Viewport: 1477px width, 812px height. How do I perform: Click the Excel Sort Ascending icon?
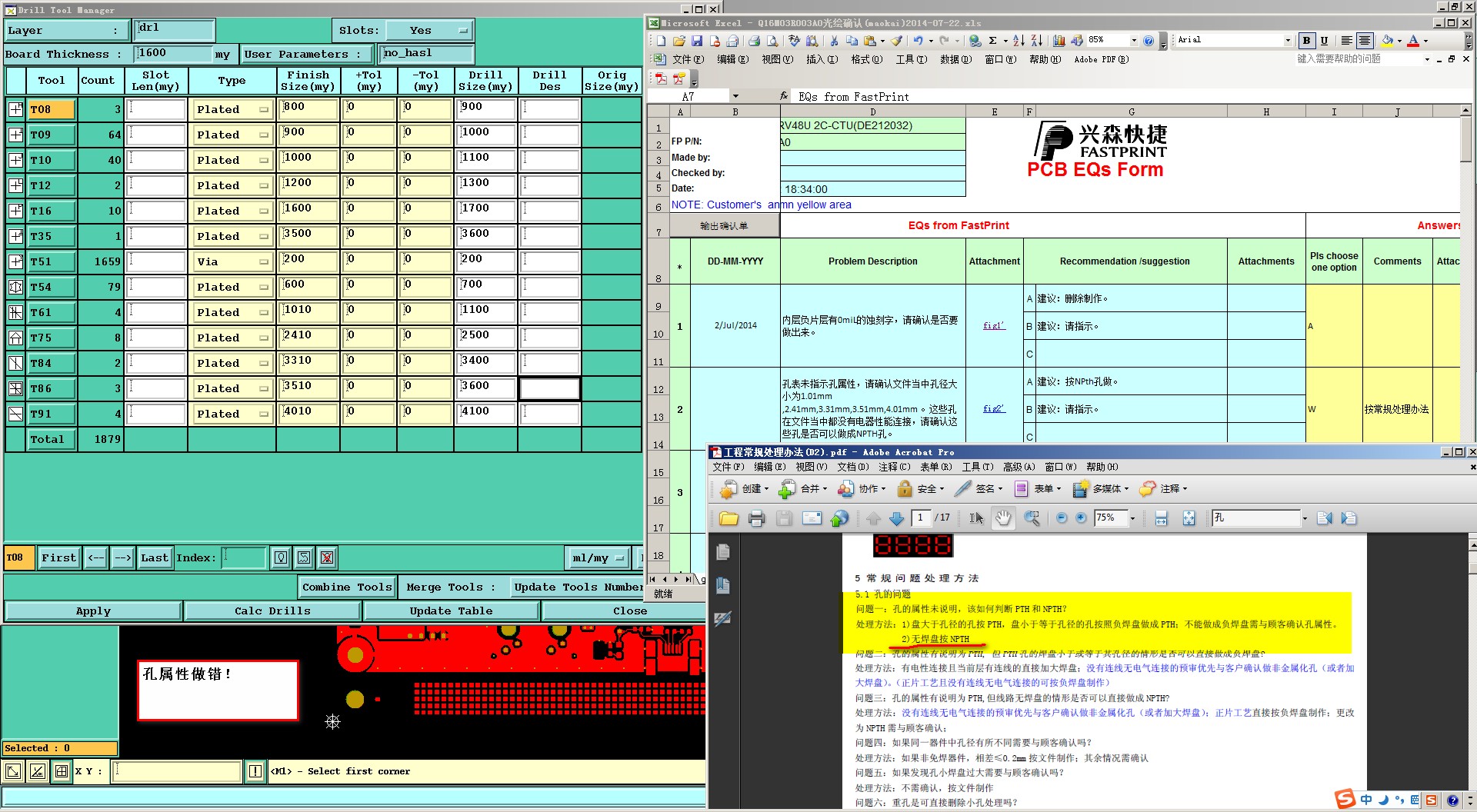click(1019, 41)
